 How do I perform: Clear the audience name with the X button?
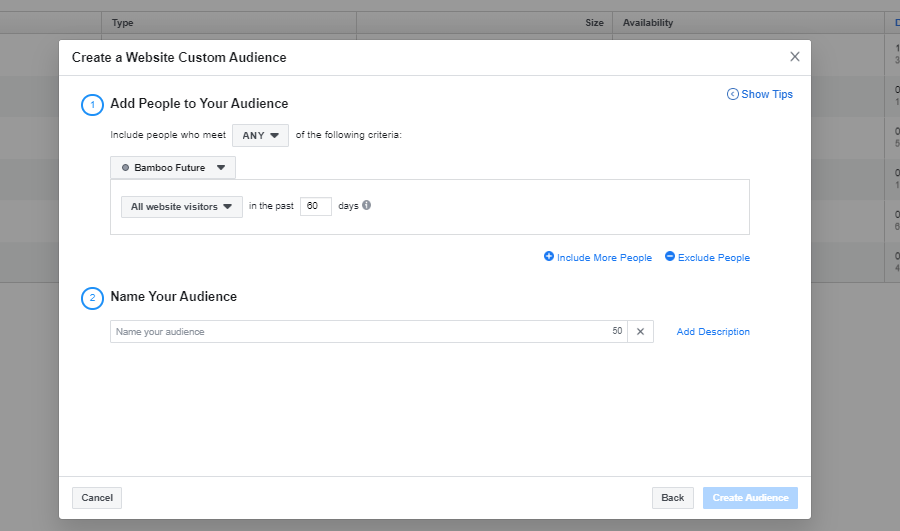[641, 332]
